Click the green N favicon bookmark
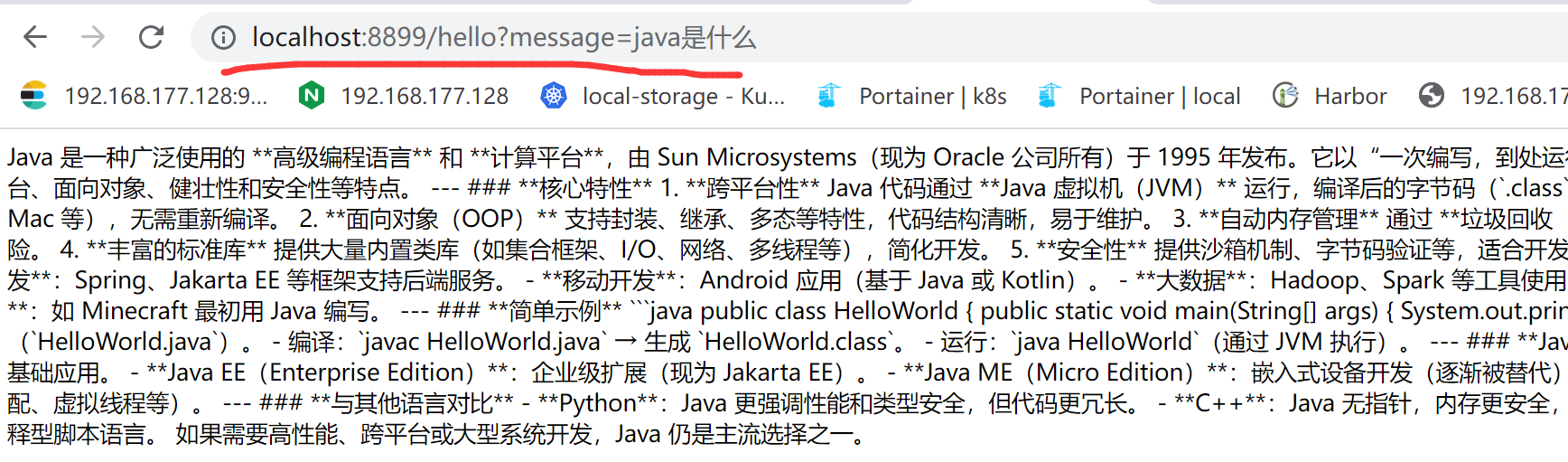The width and height of the screenshot is (1568, 462). [x=312, y=95]
